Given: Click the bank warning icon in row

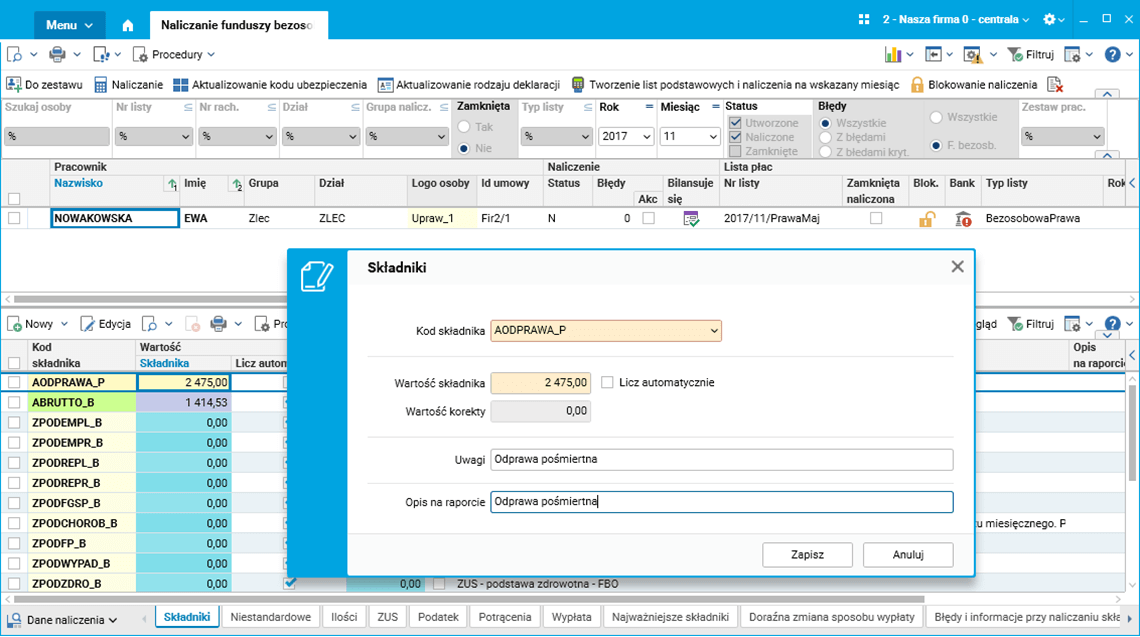Looking at the screenshot, I should coord(963,218).
